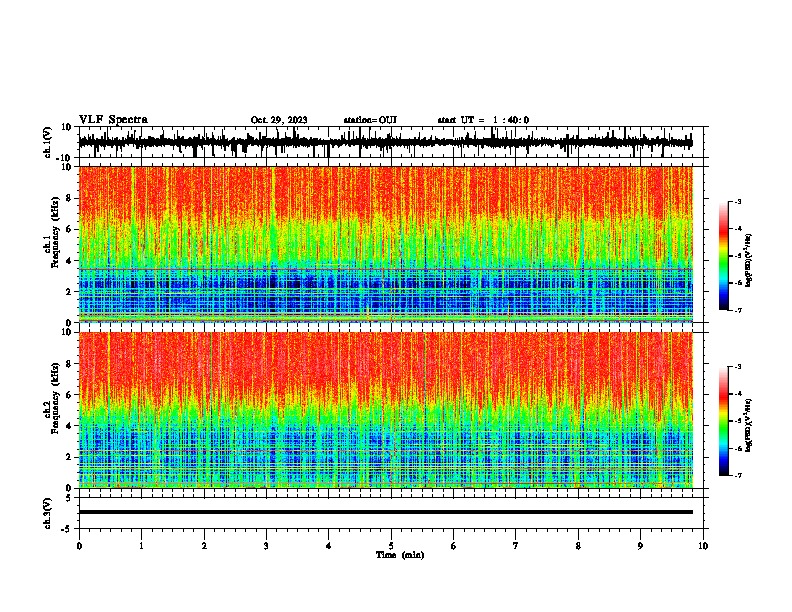Click the ch.1 voltage waveform trace

(385, 142)
